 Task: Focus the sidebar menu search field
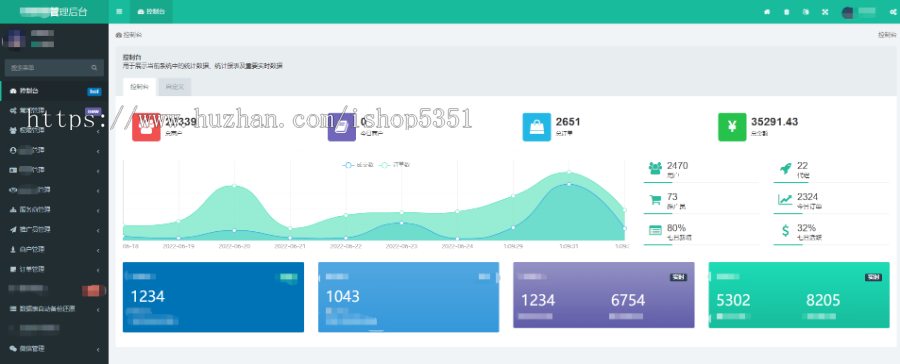[x=54, y=68]
